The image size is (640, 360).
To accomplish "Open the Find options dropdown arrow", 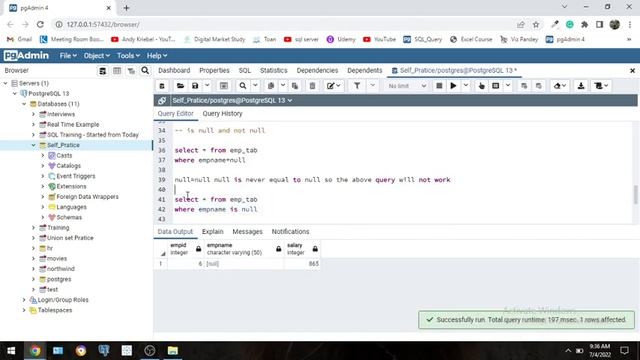I will coord(255,86).
